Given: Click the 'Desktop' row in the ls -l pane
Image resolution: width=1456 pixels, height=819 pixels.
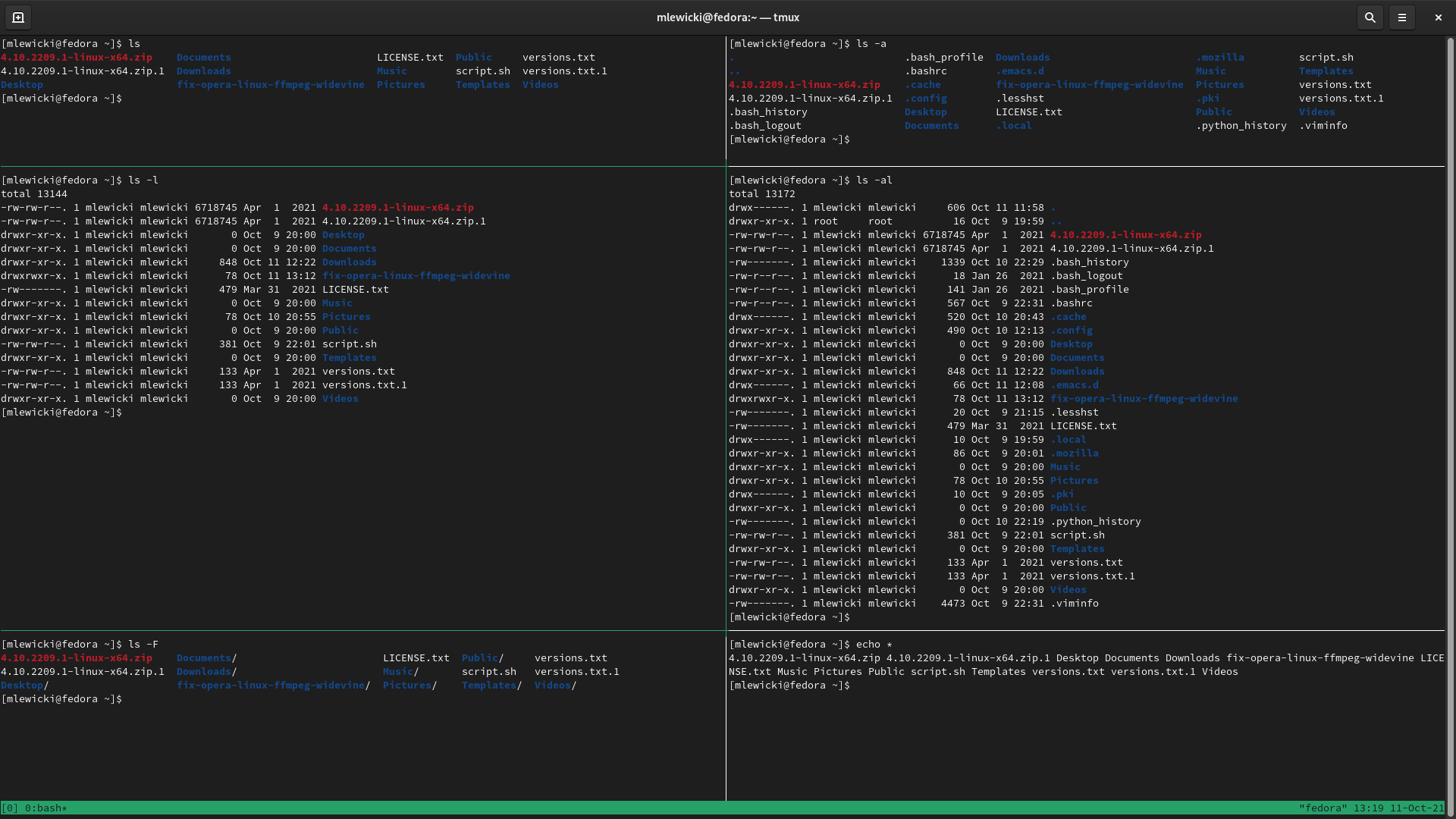Looking at the screenshot, I should (x=183, y=235).
